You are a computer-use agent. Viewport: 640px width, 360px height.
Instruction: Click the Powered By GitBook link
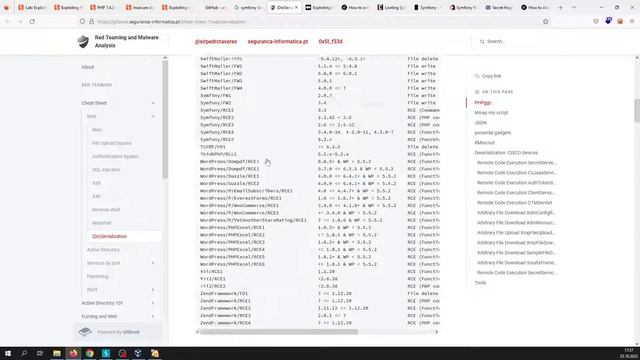point(118,332)
